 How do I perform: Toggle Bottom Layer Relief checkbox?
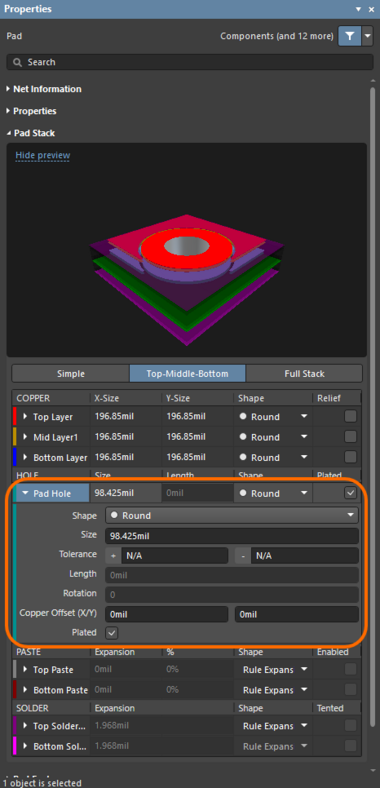click(x=350, y=457)
